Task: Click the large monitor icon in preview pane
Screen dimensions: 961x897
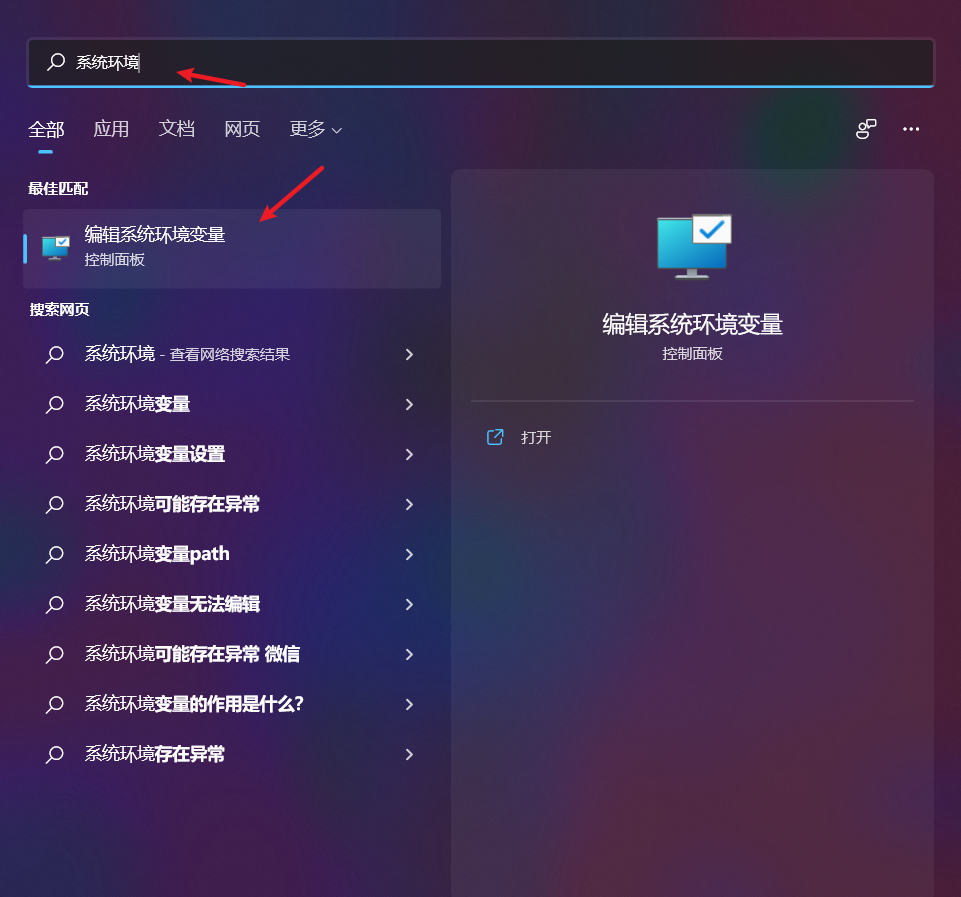Action: coord(693,246)
